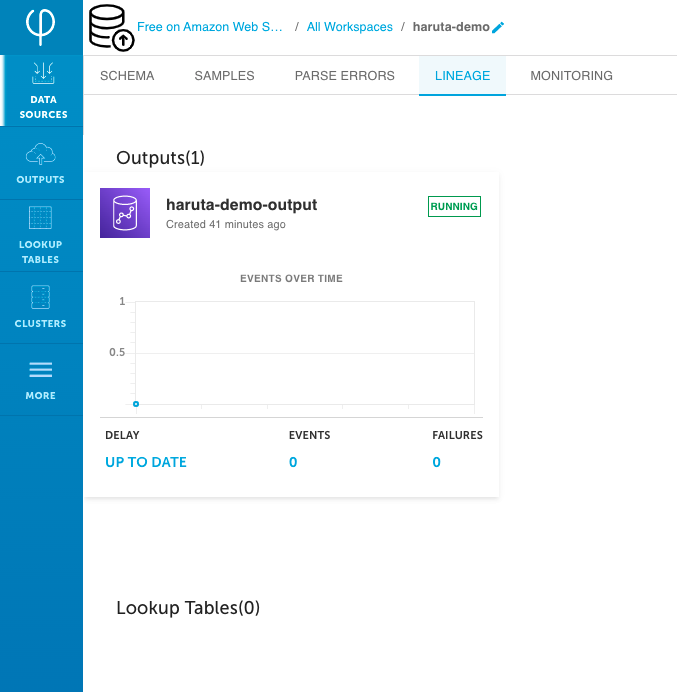Click the data source database icon
The width and height of the screenshot is (677, 692).
click(111, 27)
